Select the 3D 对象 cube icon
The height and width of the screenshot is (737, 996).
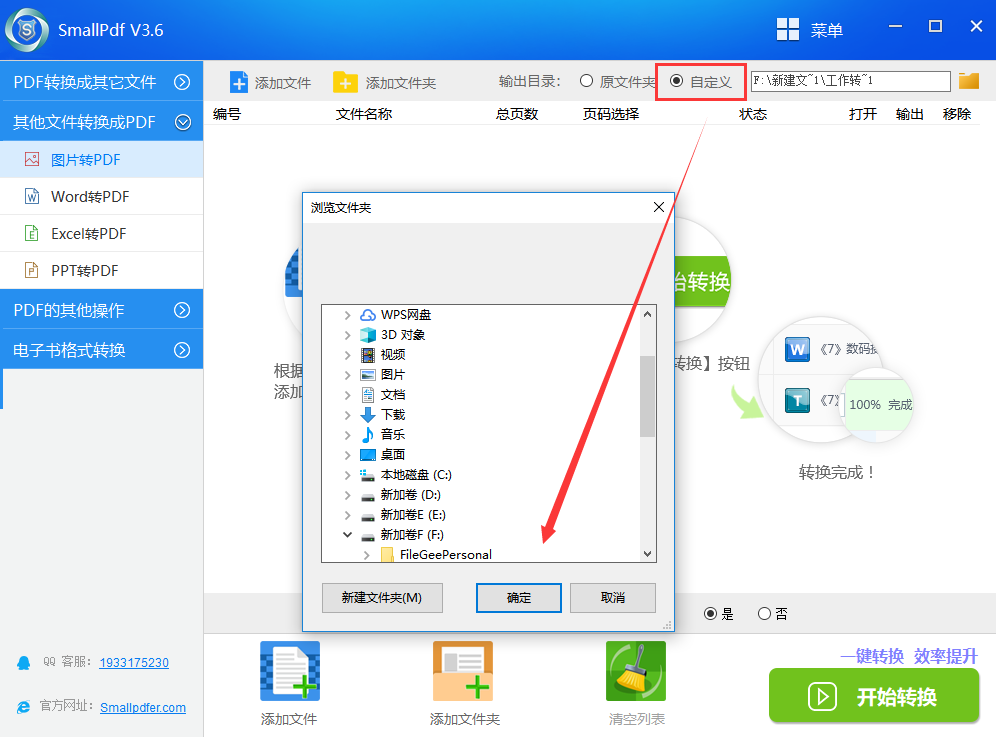pos(368,335)
